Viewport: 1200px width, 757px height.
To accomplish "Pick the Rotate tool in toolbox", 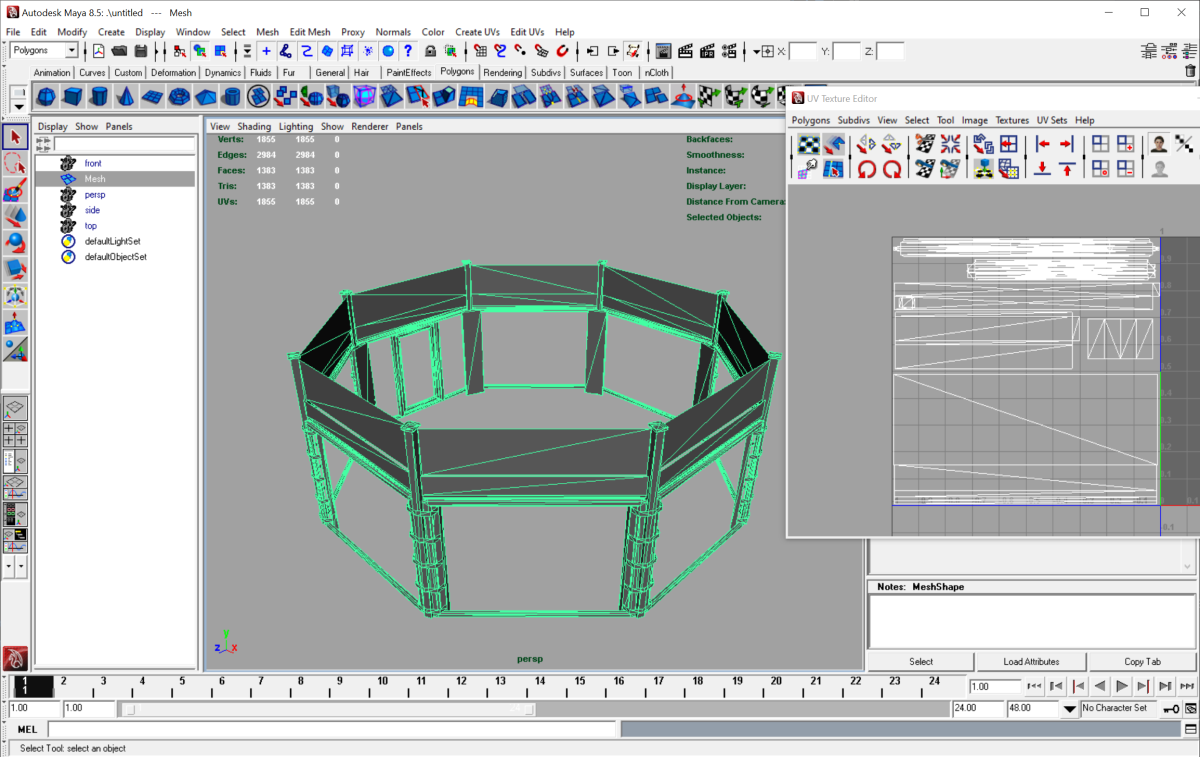I will click(15, 242).
